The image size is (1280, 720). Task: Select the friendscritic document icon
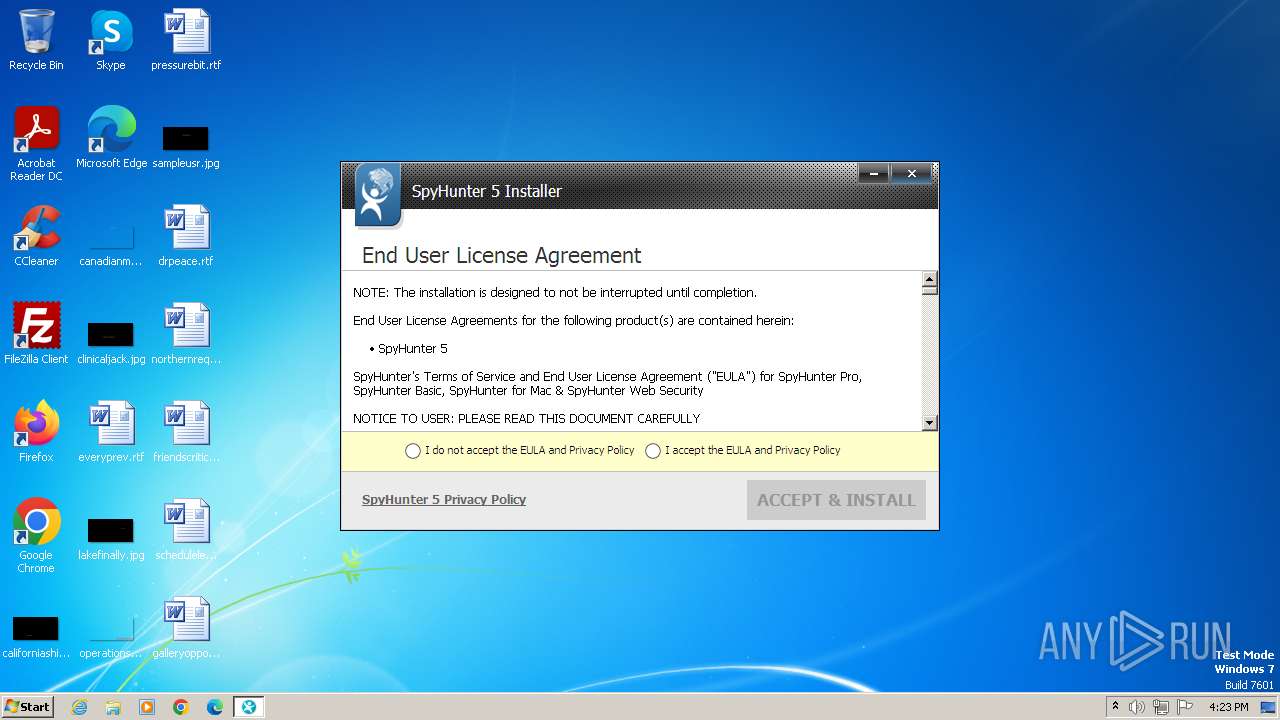[x=186, y=432]
